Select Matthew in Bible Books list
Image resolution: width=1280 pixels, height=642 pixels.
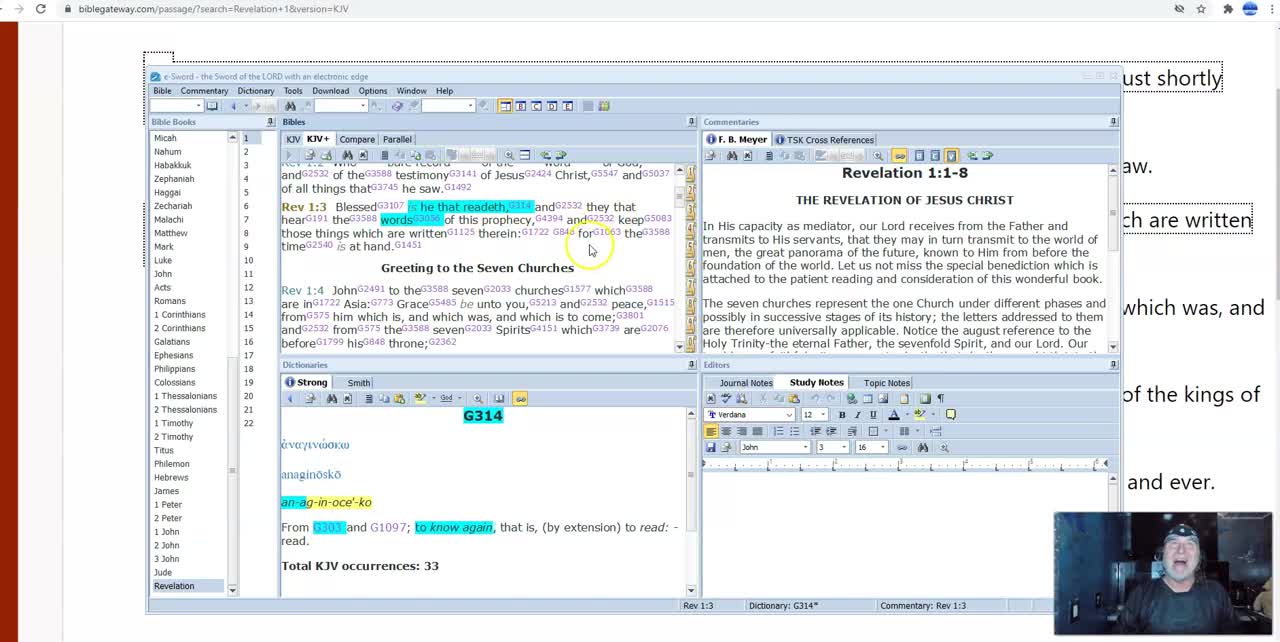point(170,233)
